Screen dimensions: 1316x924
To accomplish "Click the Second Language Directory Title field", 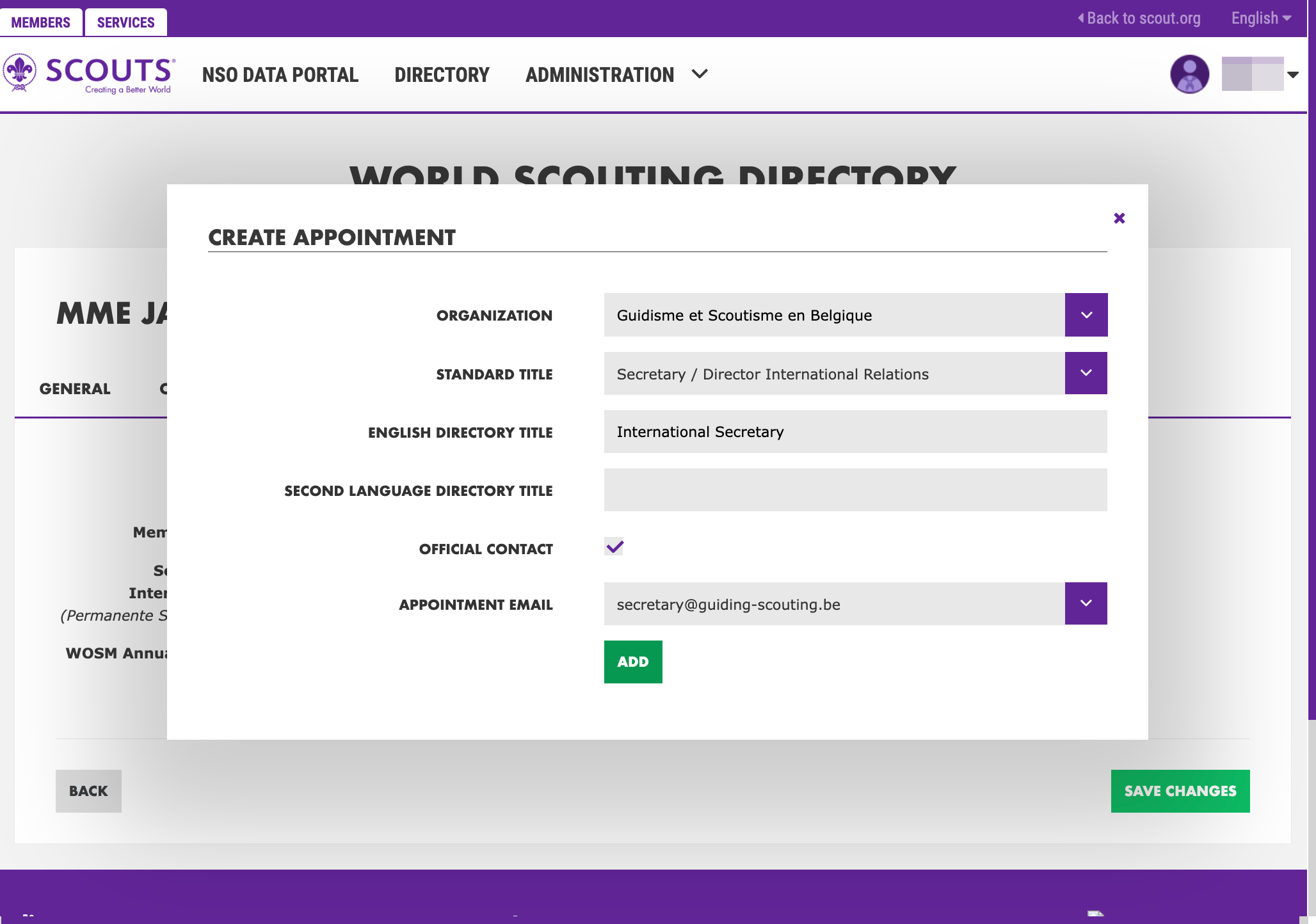I will coord(855,490).
